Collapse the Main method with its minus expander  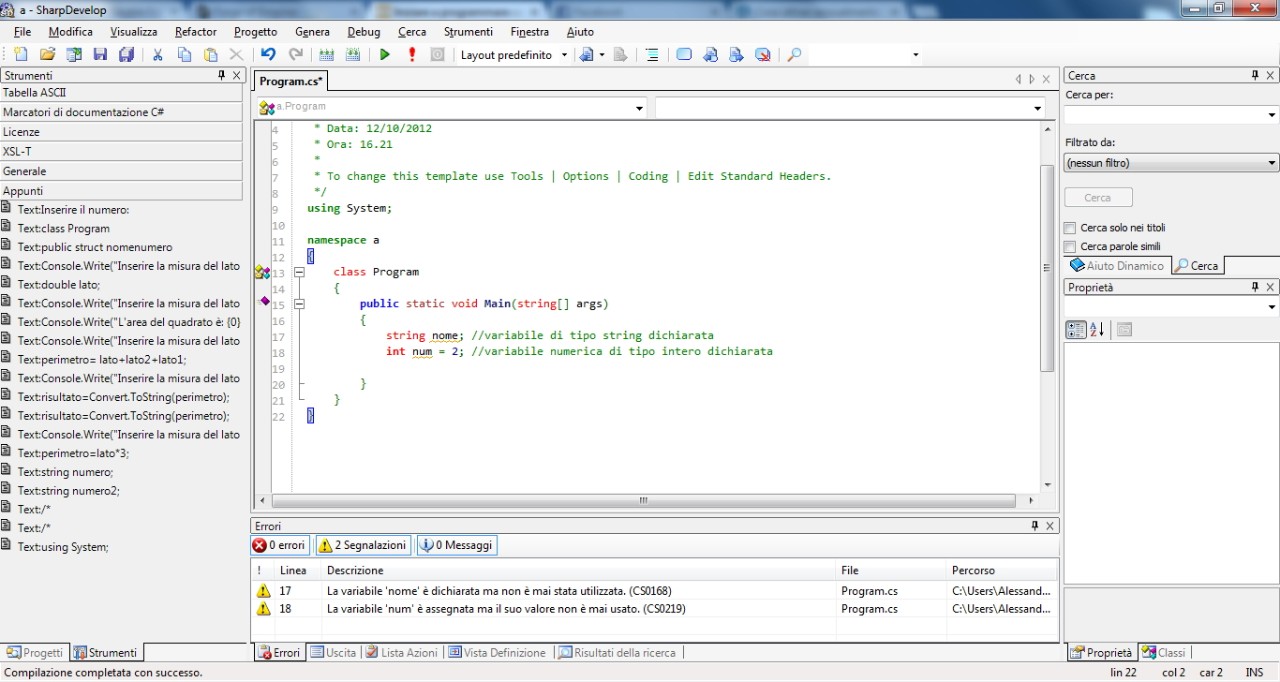pos(298,303)
